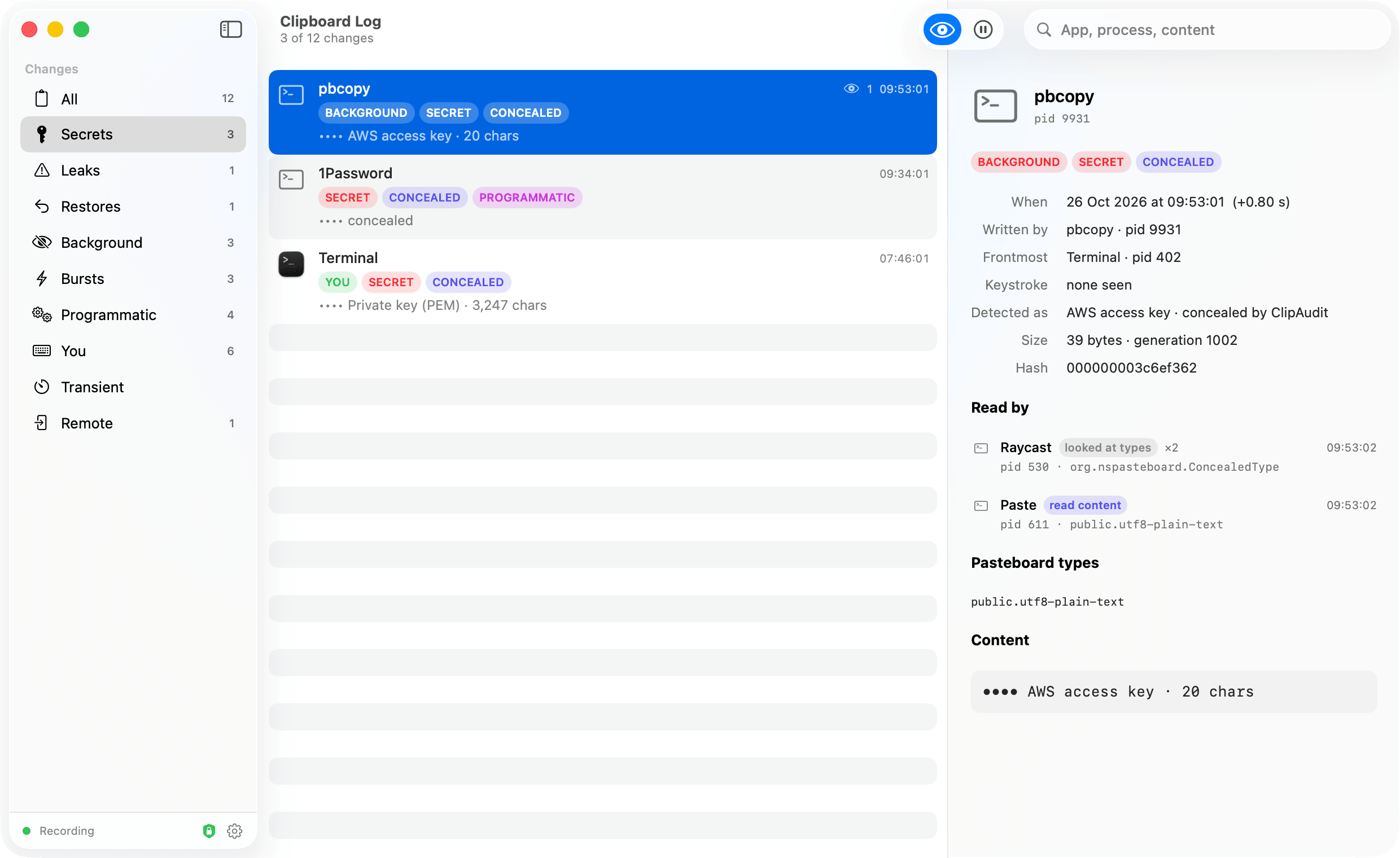Pause recording with the pause button

[x=982, y=29]
